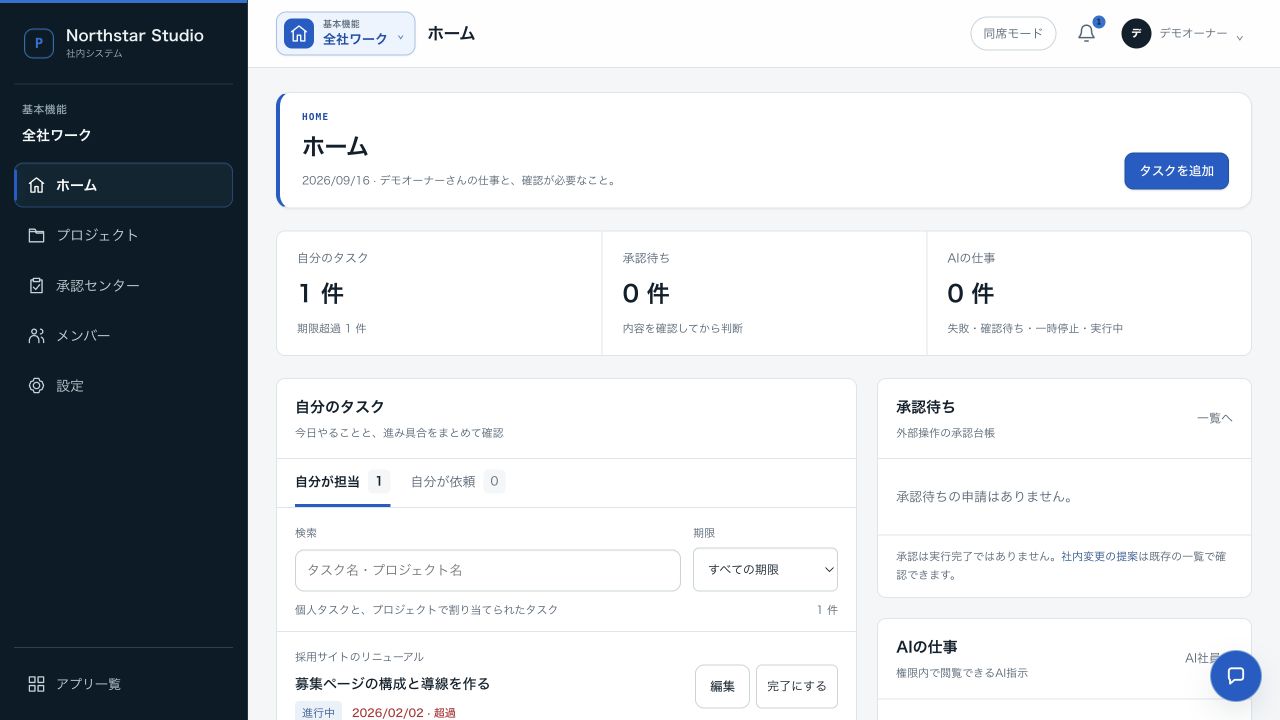
Task: Open メンバー in the sidebar
Action: (124, 335)
